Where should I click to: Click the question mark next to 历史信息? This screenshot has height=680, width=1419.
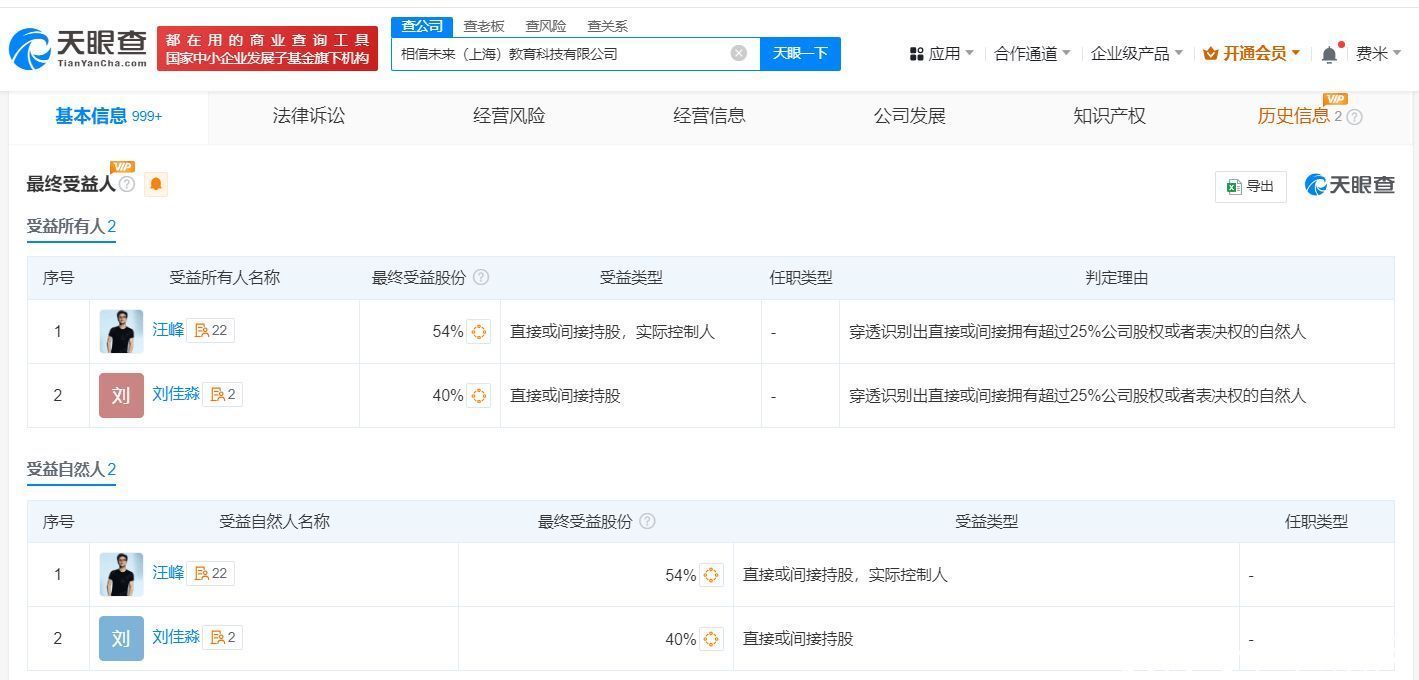(1355, 117)
